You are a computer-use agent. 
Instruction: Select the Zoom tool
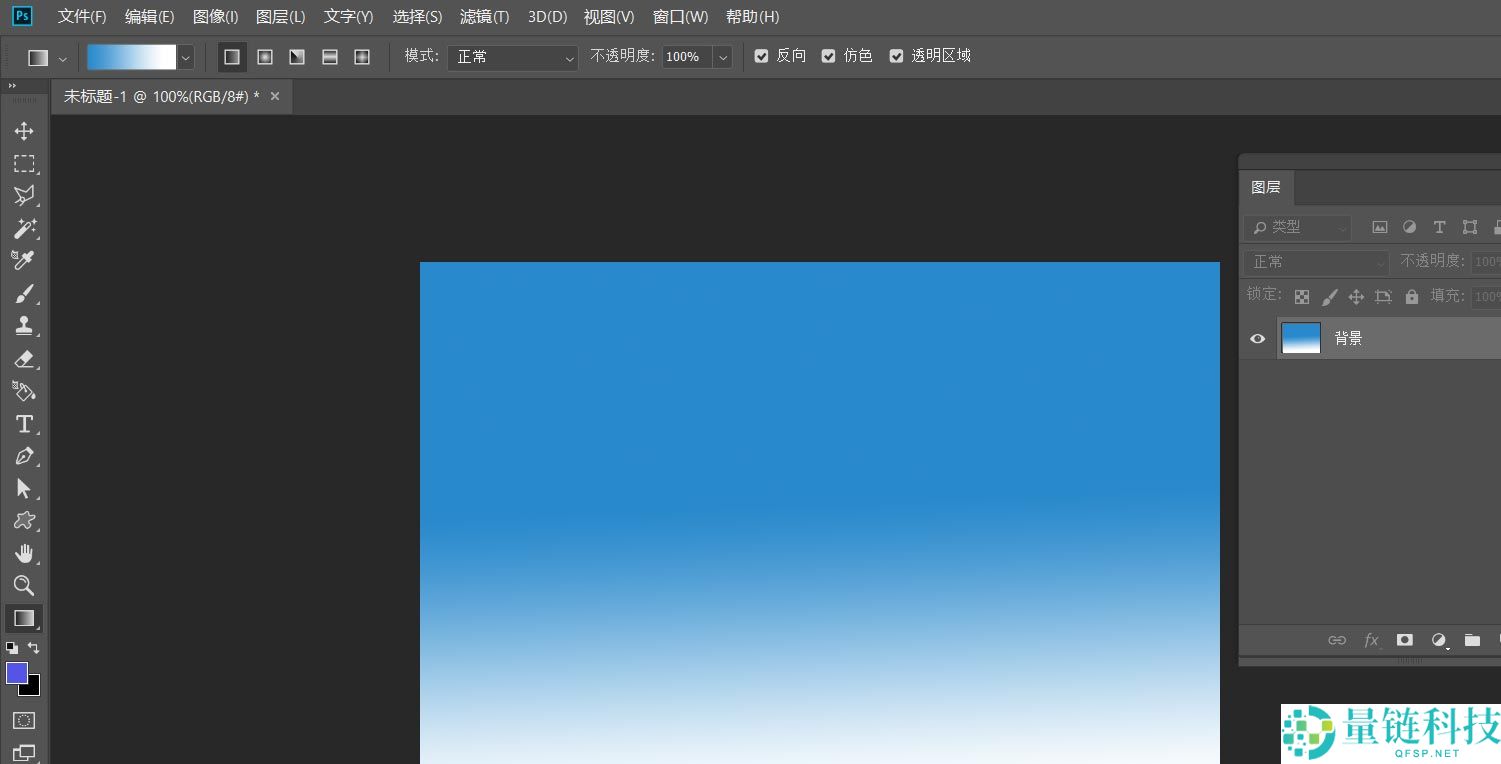point(24,586)
